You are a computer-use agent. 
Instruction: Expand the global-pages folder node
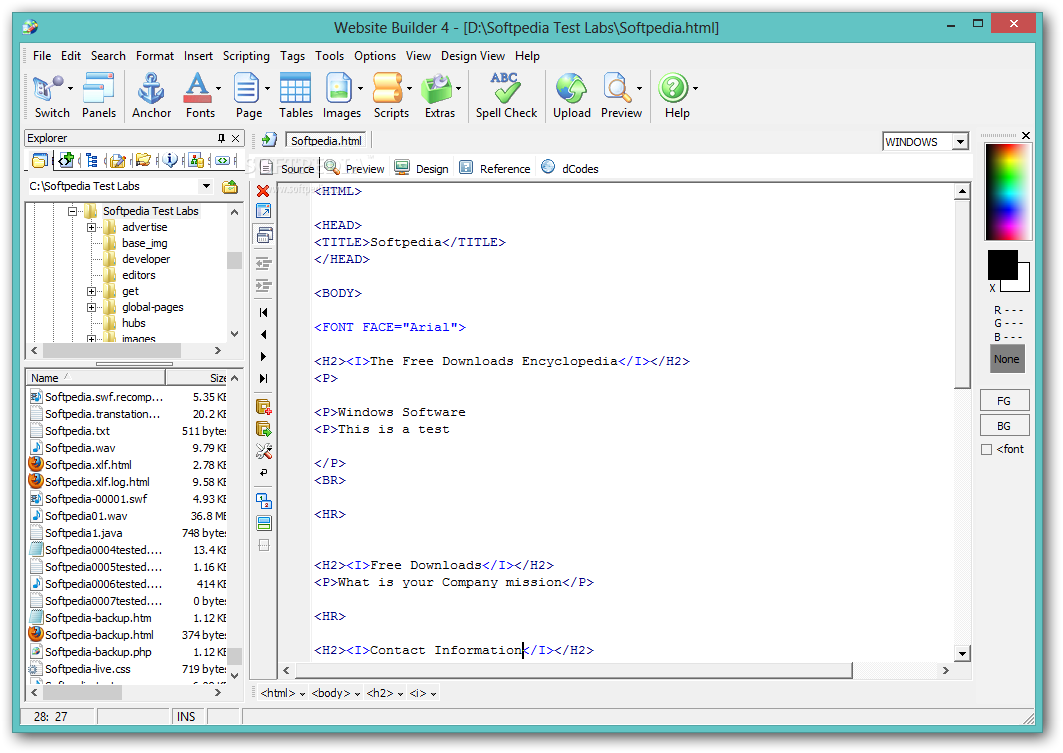(92, 308)
